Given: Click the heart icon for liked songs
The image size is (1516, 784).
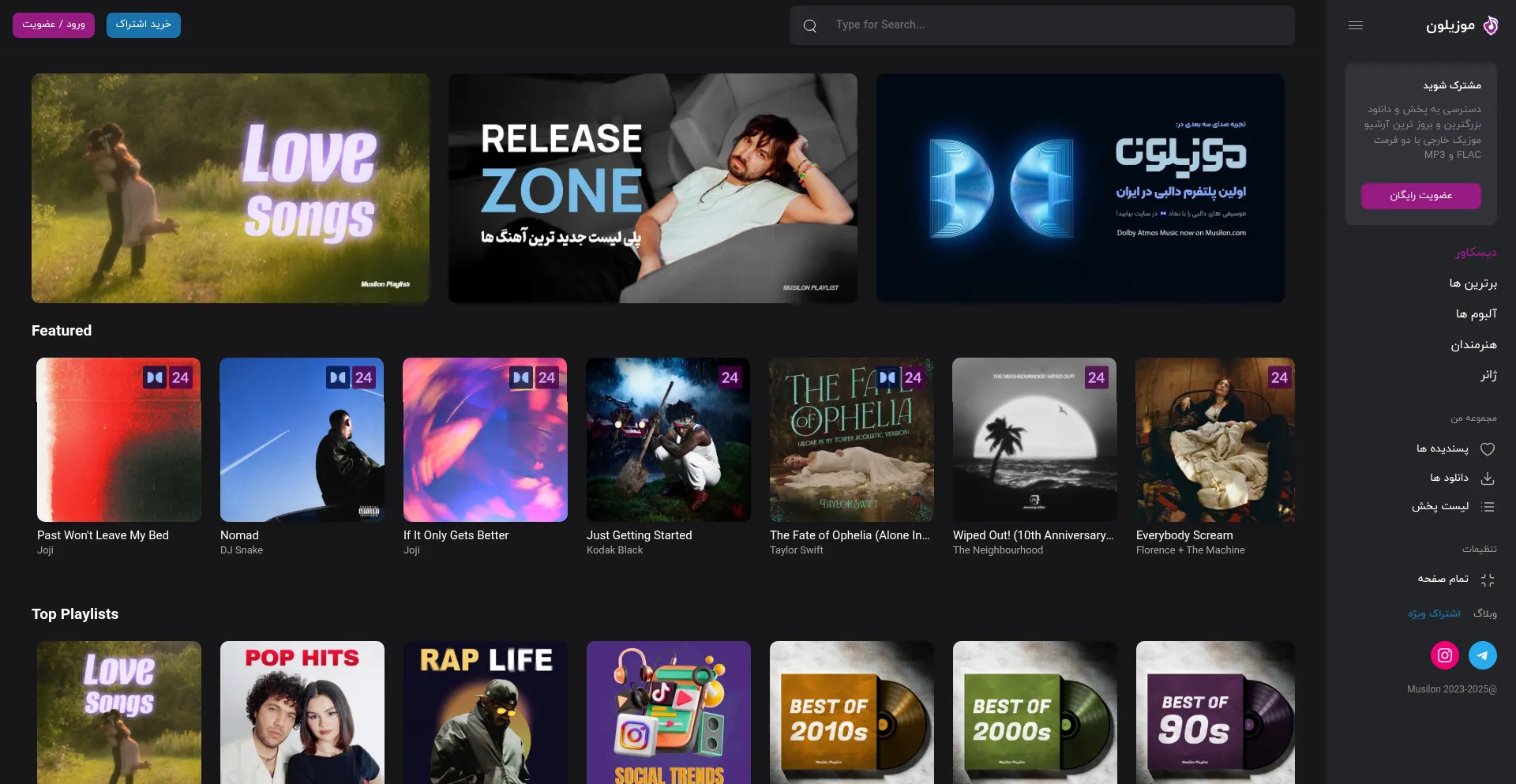Looking at the screenshot, I should [x=1487, y=449].
